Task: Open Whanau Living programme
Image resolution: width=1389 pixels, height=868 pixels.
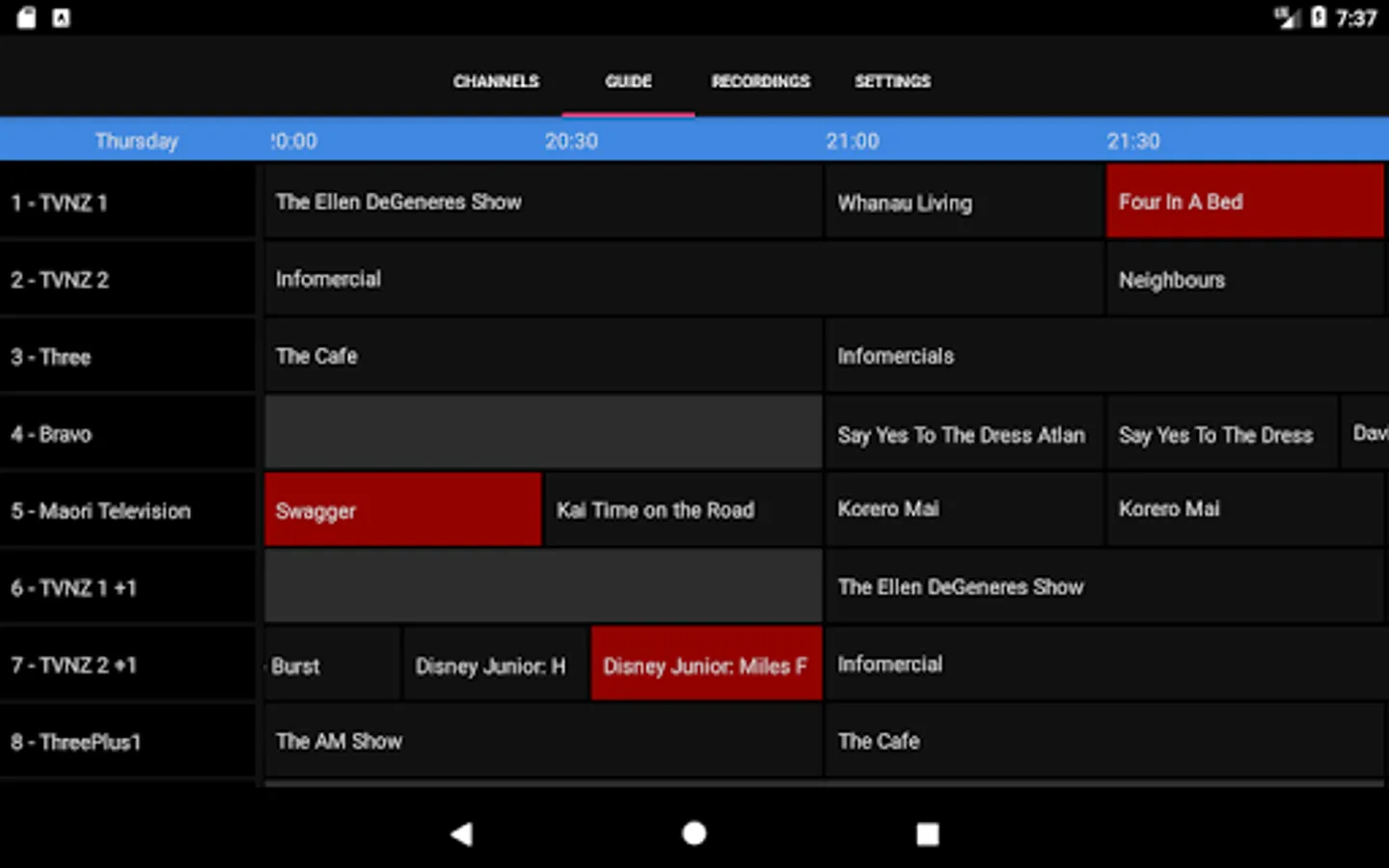Action: pyautogui.click(x=965, y=202)
